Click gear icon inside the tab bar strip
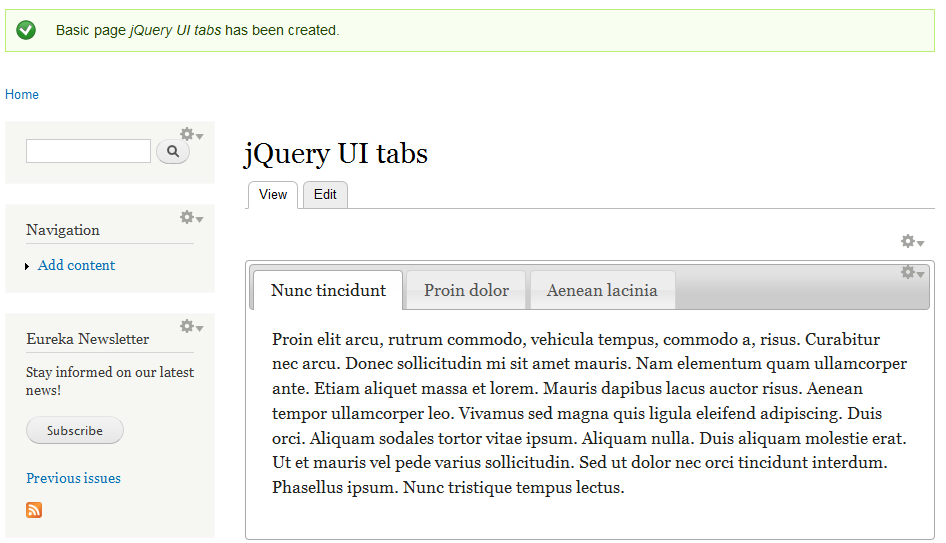The width and height of the screenshot is (946, 543). coord(912,272)
